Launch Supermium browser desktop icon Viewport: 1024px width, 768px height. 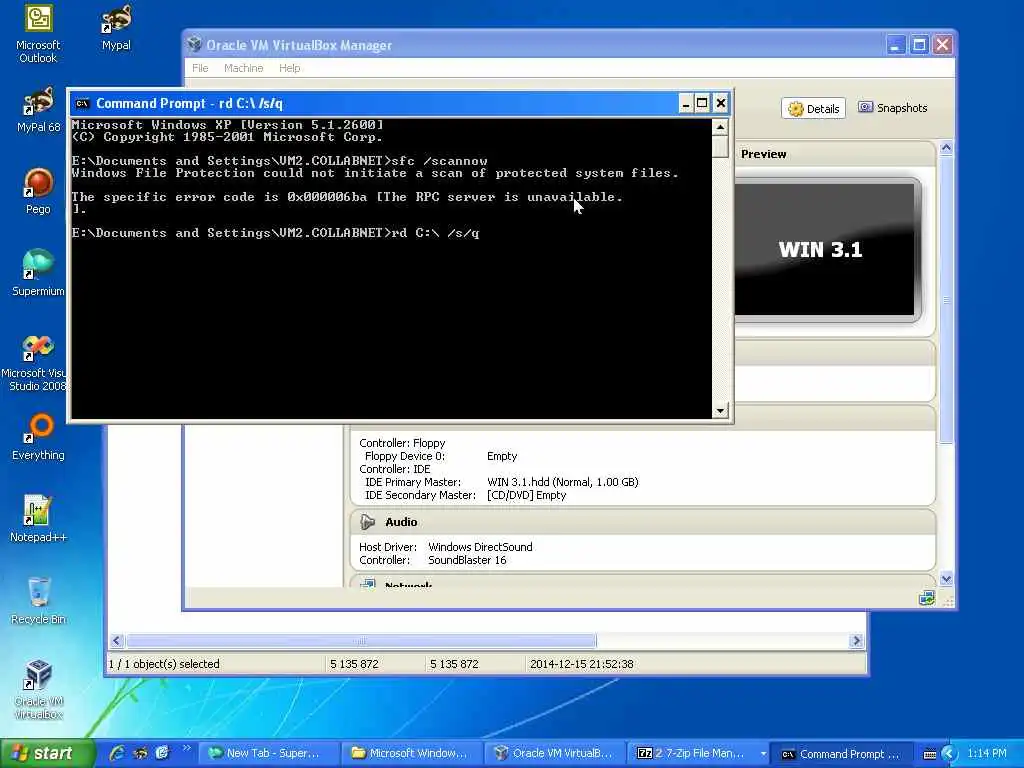(x=38, y=273)
